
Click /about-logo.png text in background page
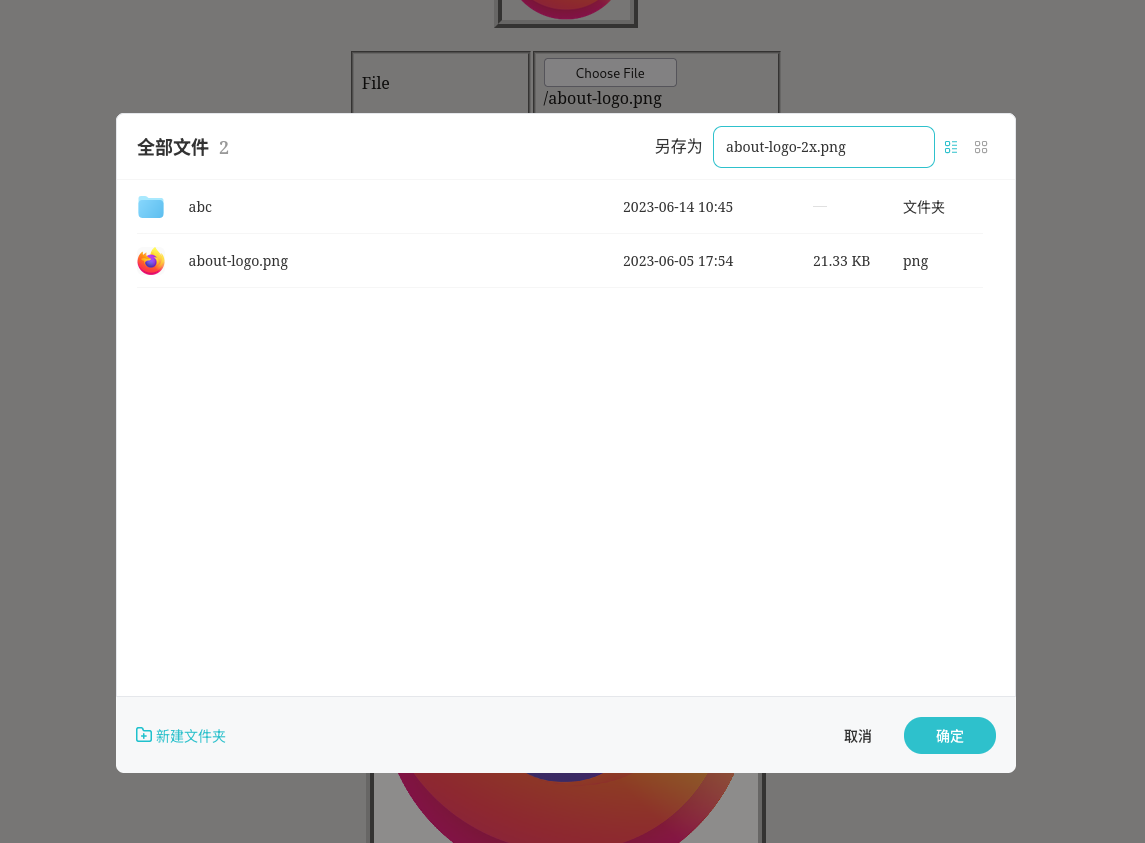[602, 99]
